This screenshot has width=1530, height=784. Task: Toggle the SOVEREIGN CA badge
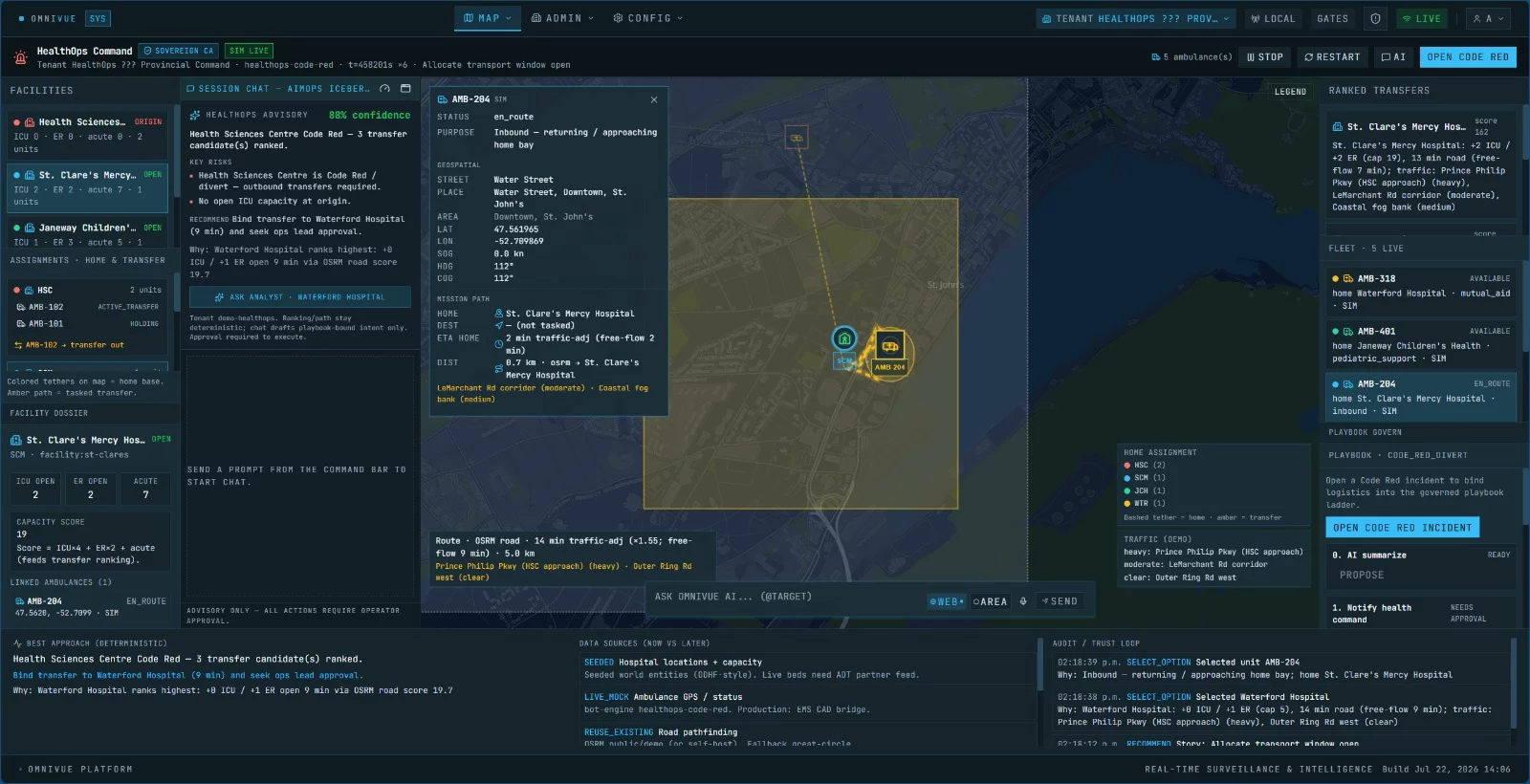point(180,51)
